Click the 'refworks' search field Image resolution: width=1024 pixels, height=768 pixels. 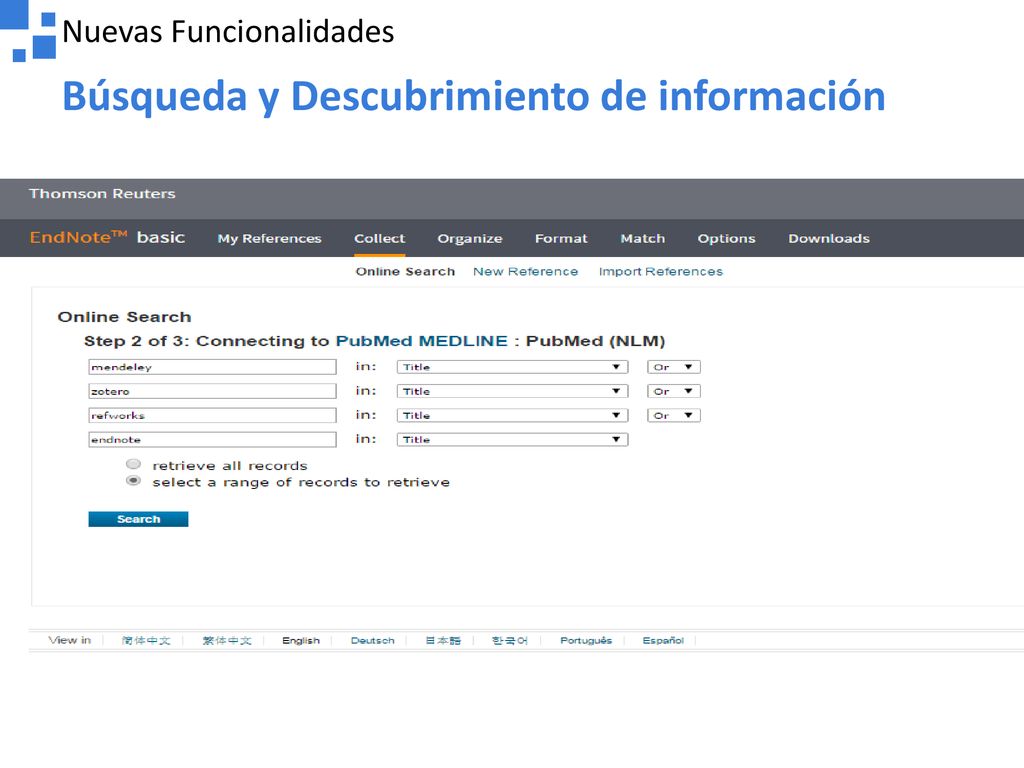point(212,415)
